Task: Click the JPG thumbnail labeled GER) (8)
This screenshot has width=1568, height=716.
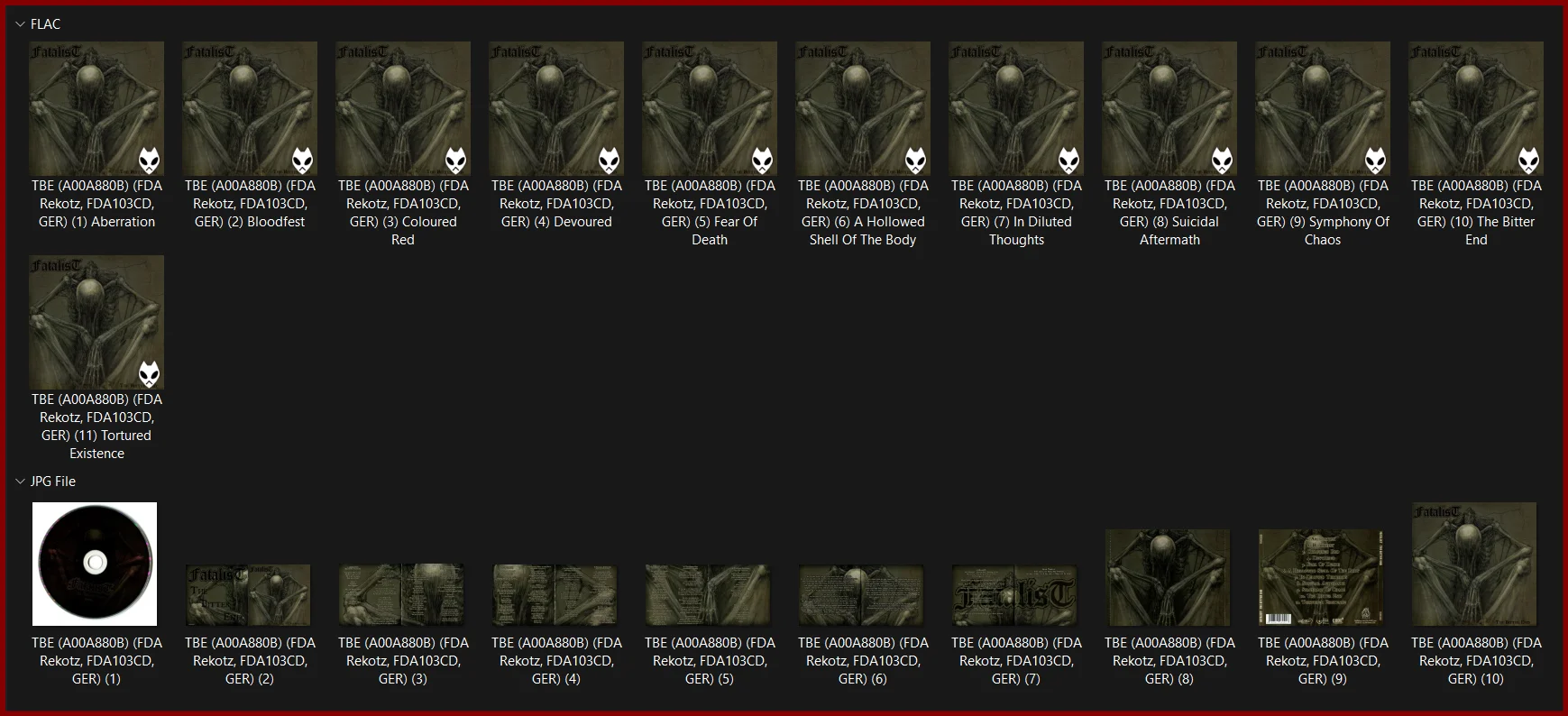Action: (x=1168, y=577)
